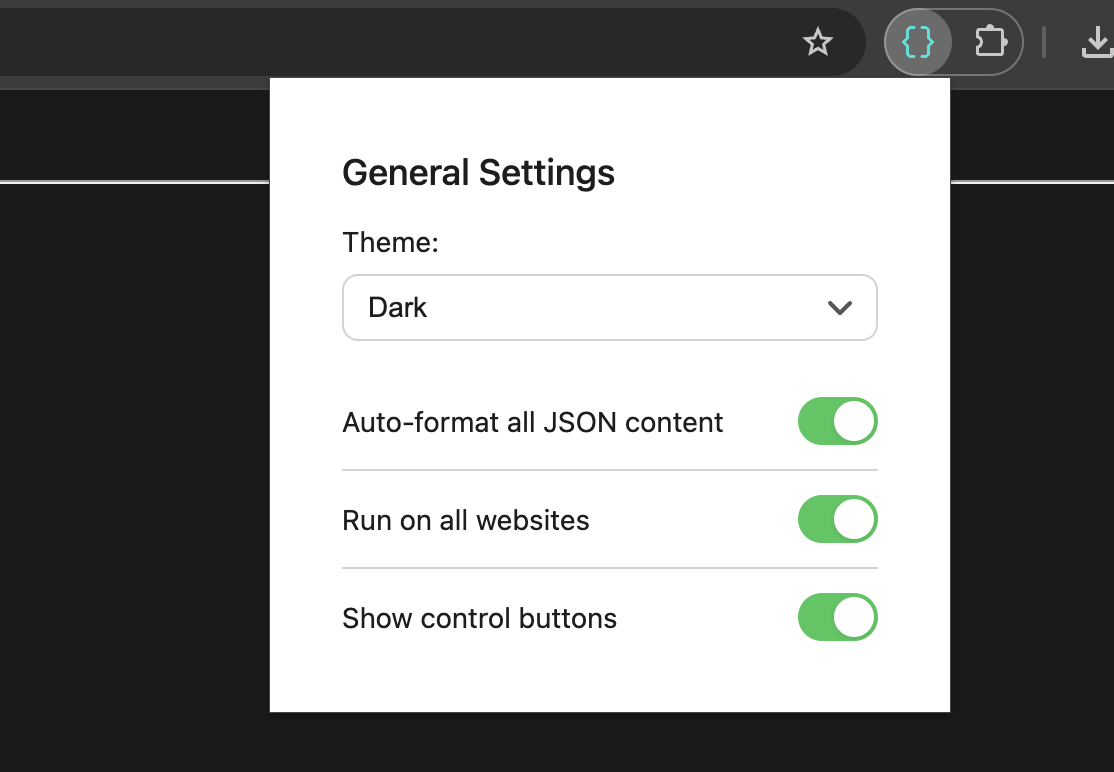Screen dimensions: 1114x772
Task: Click the "Auto-format all JSON content" label
Action: (x=532, y=422)
